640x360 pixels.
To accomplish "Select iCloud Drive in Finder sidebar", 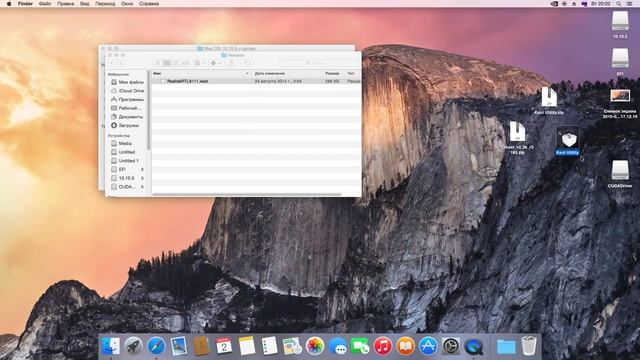I will coord(127,91).
